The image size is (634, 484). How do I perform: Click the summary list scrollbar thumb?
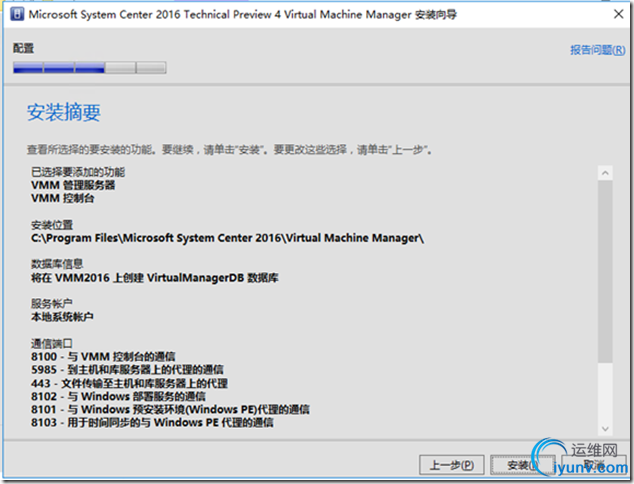pos(605,272)
